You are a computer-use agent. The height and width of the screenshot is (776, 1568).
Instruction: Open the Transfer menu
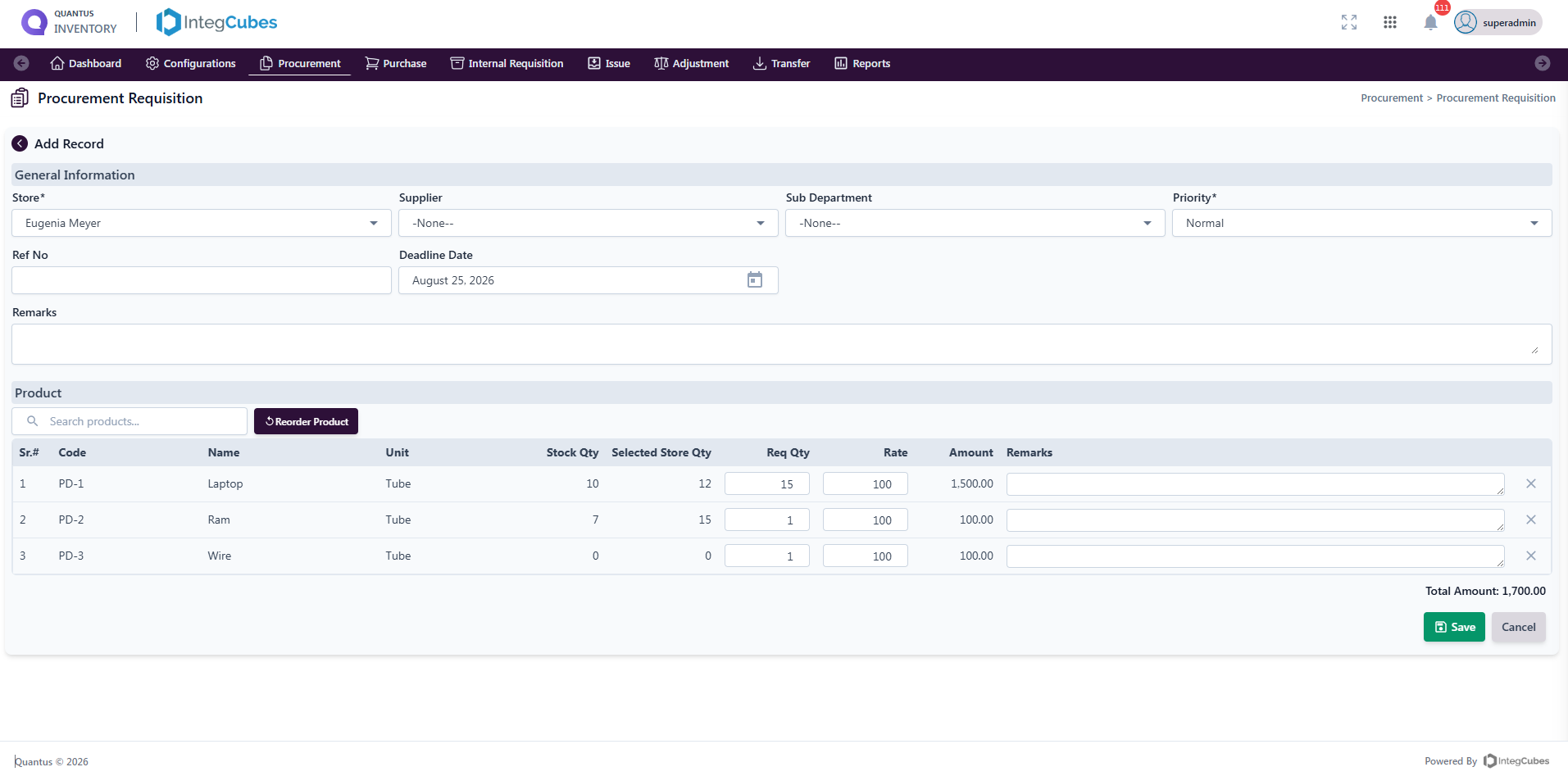pos(782,63)
